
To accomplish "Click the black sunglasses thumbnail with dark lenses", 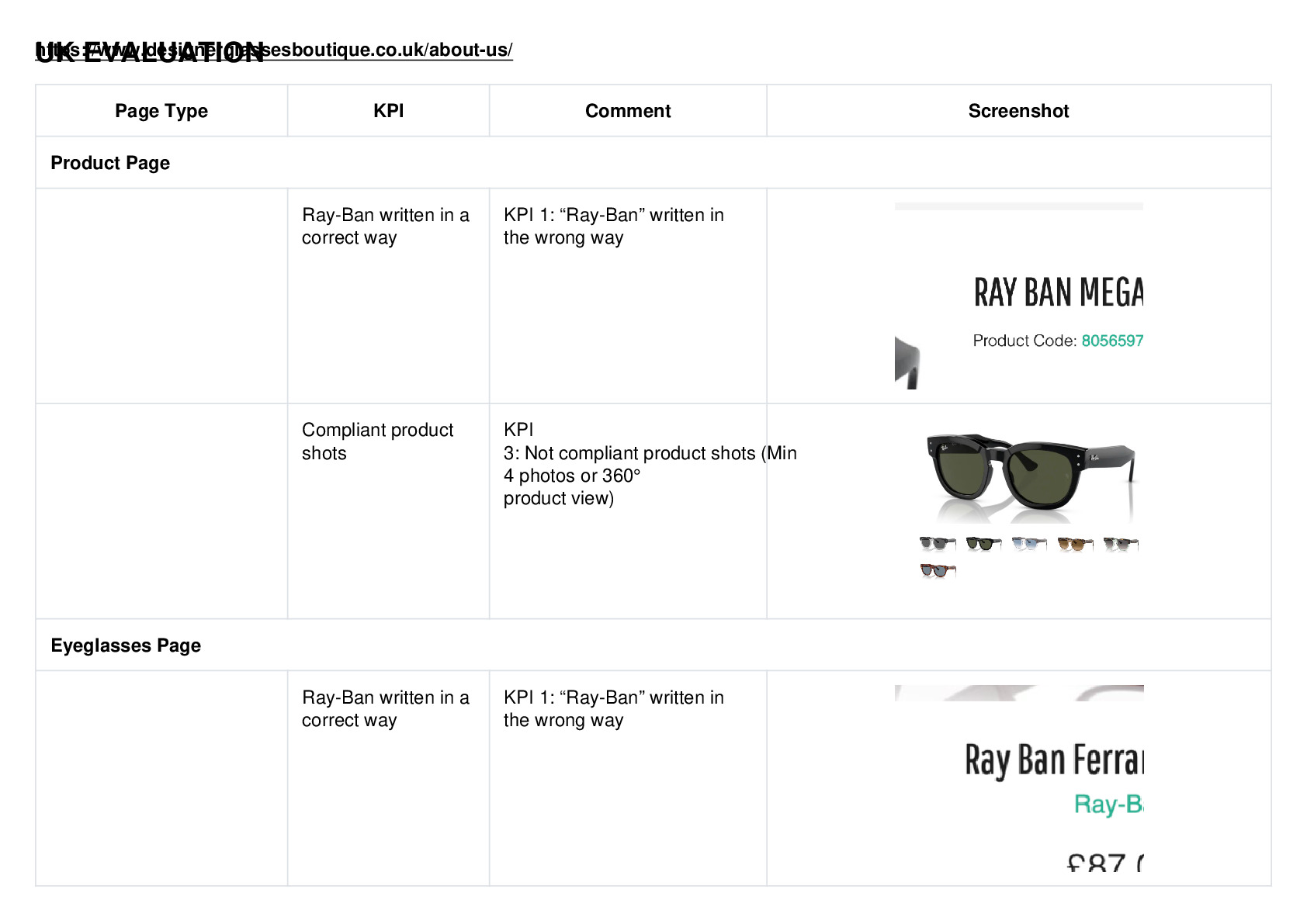I will click(x=938, y=543).
